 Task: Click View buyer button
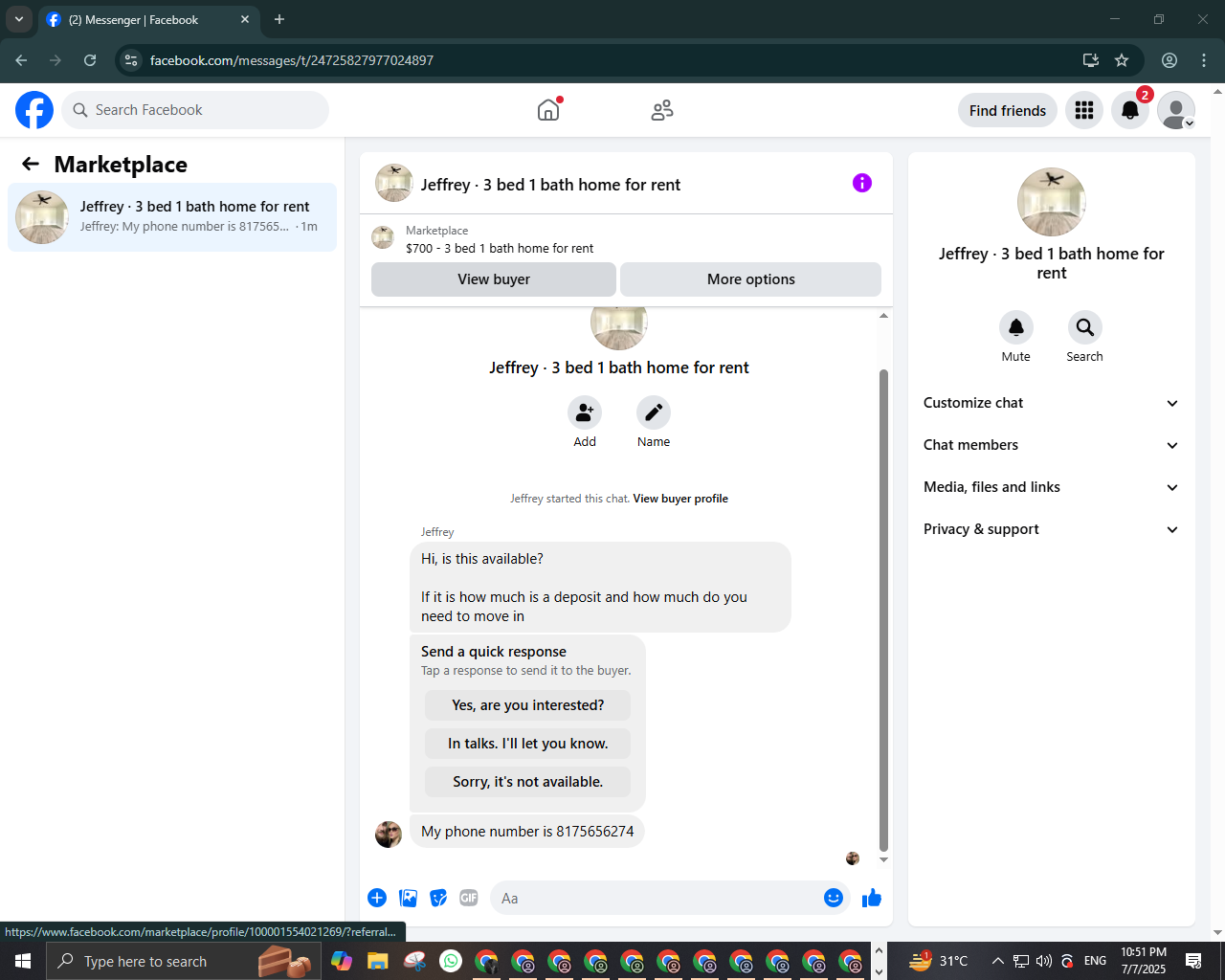(494, 279)
